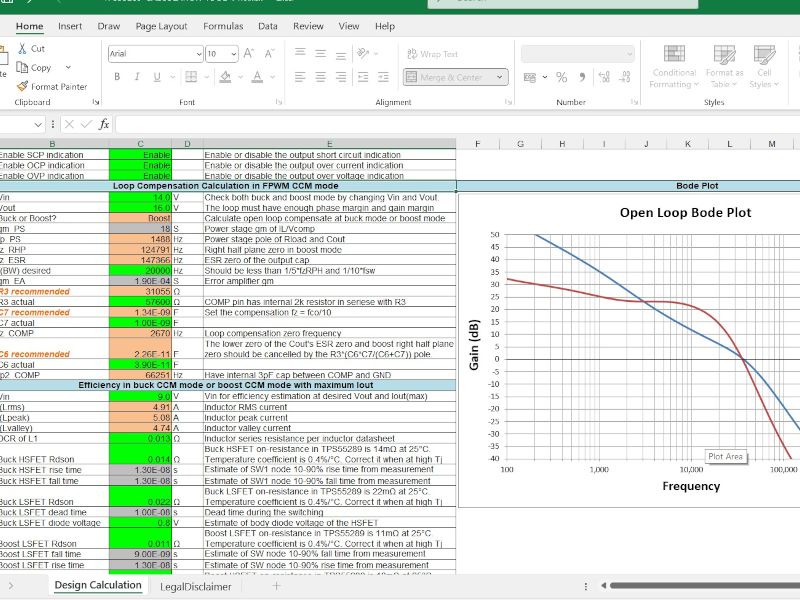This screenshot has height=600, width=800.
Task: Click the Increase Font Size icon
Action: [x=244, y=54]
